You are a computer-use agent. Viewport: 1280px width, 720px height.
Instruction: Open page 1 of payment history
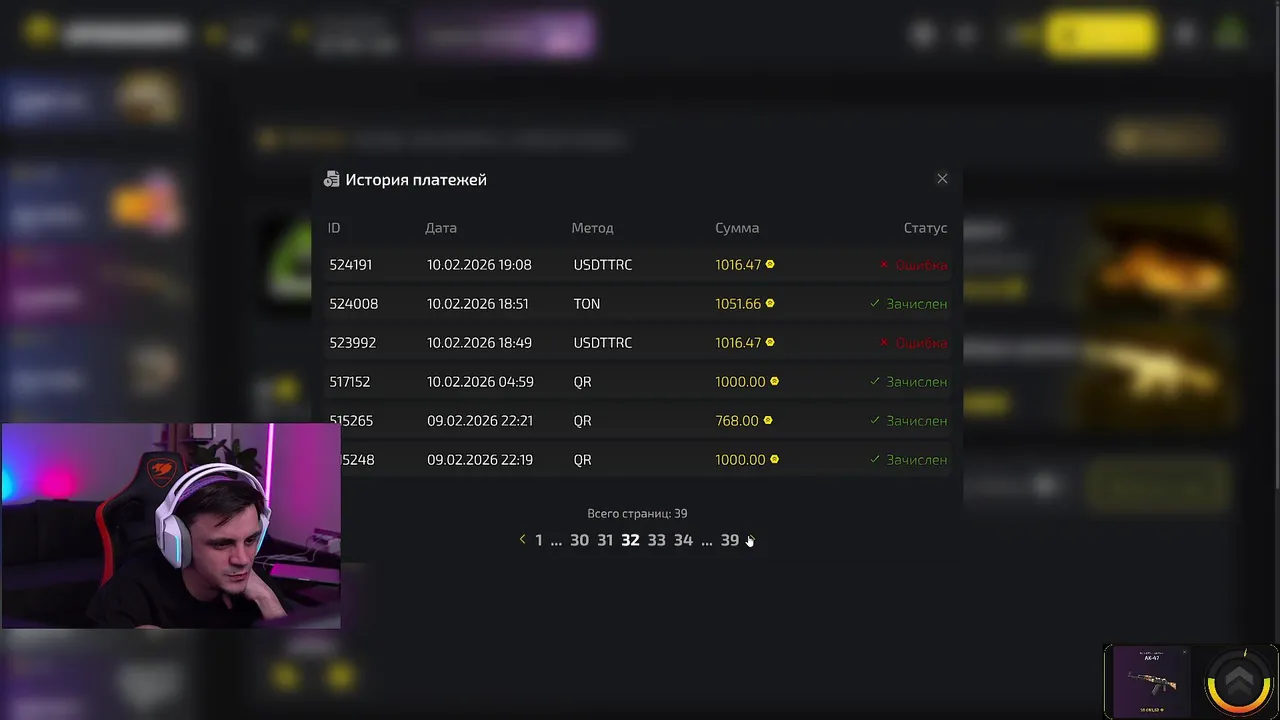point(538,540)
